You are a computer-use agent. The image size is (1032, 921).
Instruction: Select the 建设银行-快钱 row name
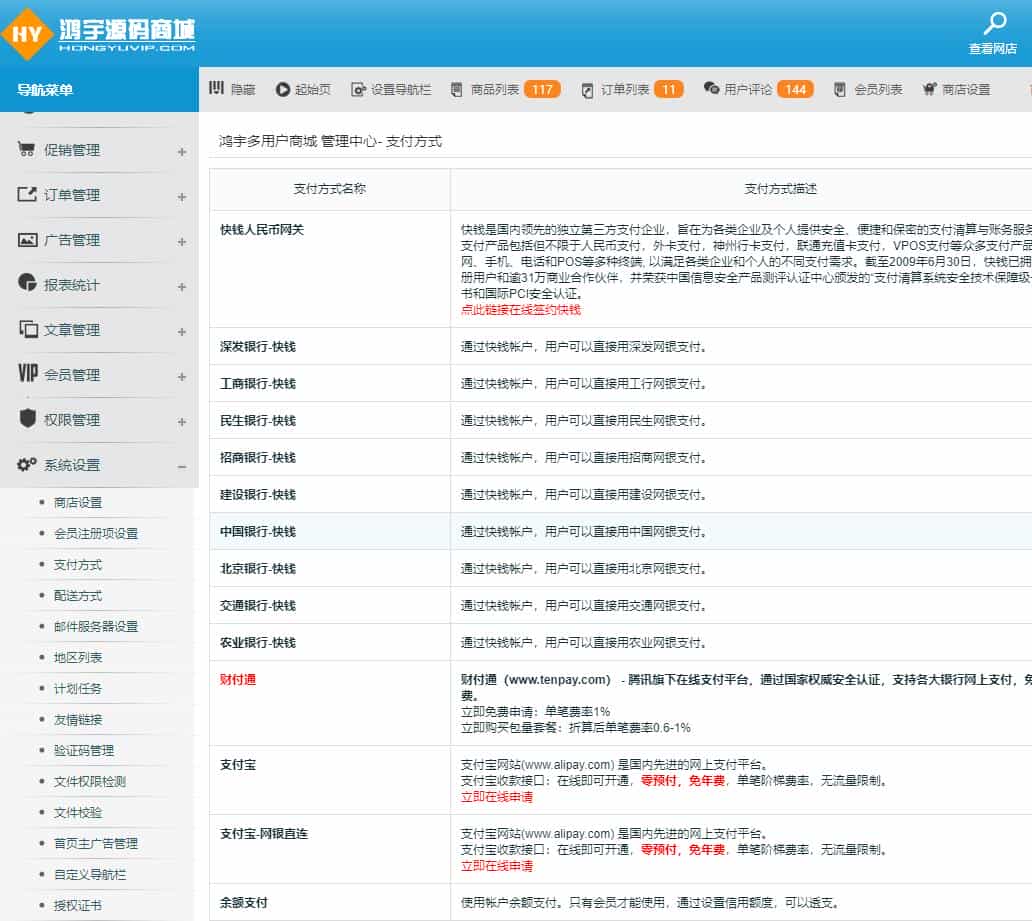coord(258,494)
